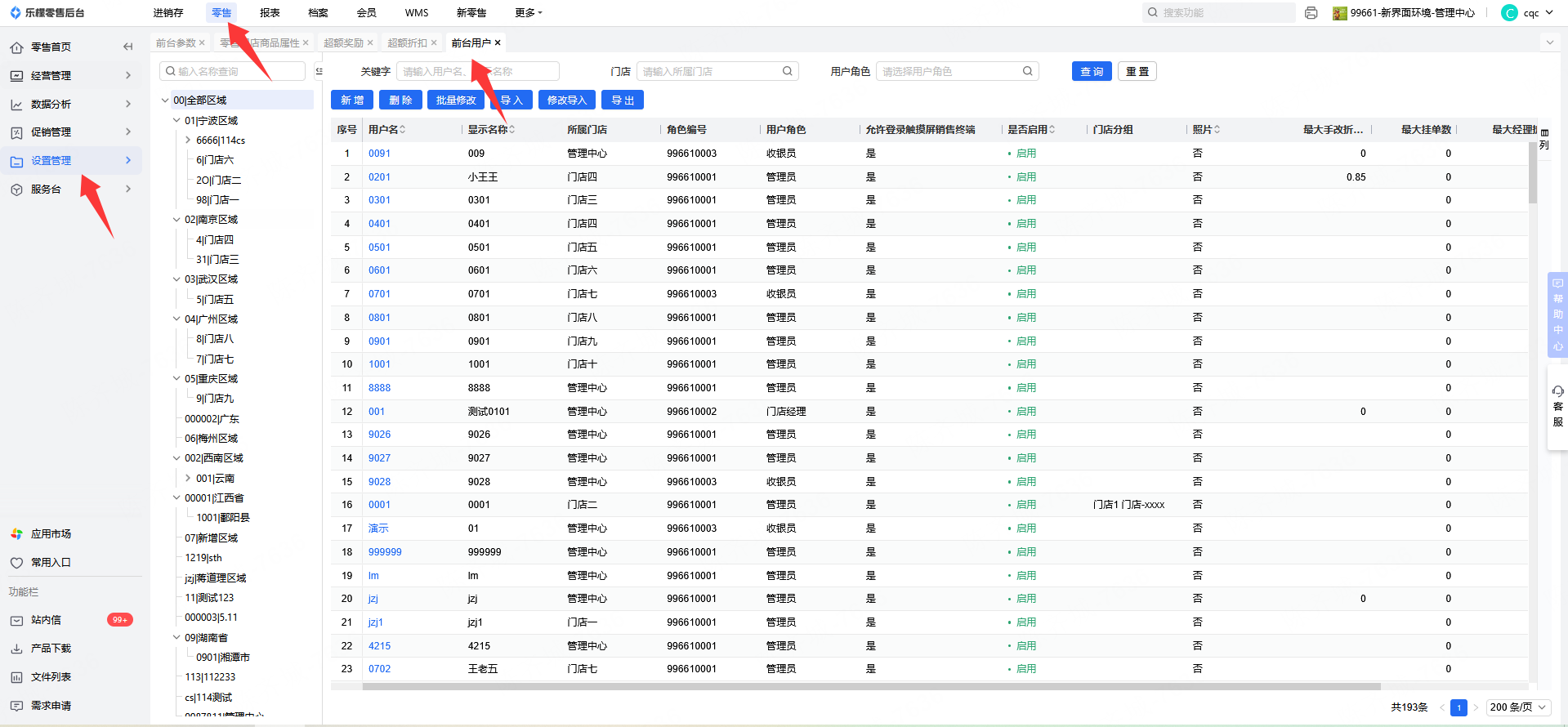Viewport: 1568px width, 727px height.
Task: Click the 新增 button
Action: [352, 100]
